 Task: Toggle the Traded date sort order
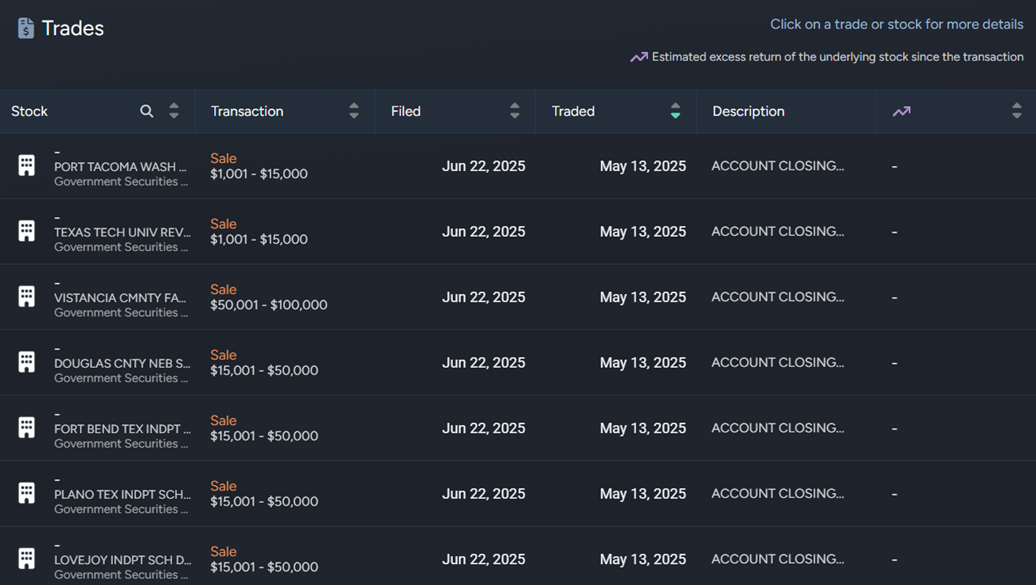point(676,111)
